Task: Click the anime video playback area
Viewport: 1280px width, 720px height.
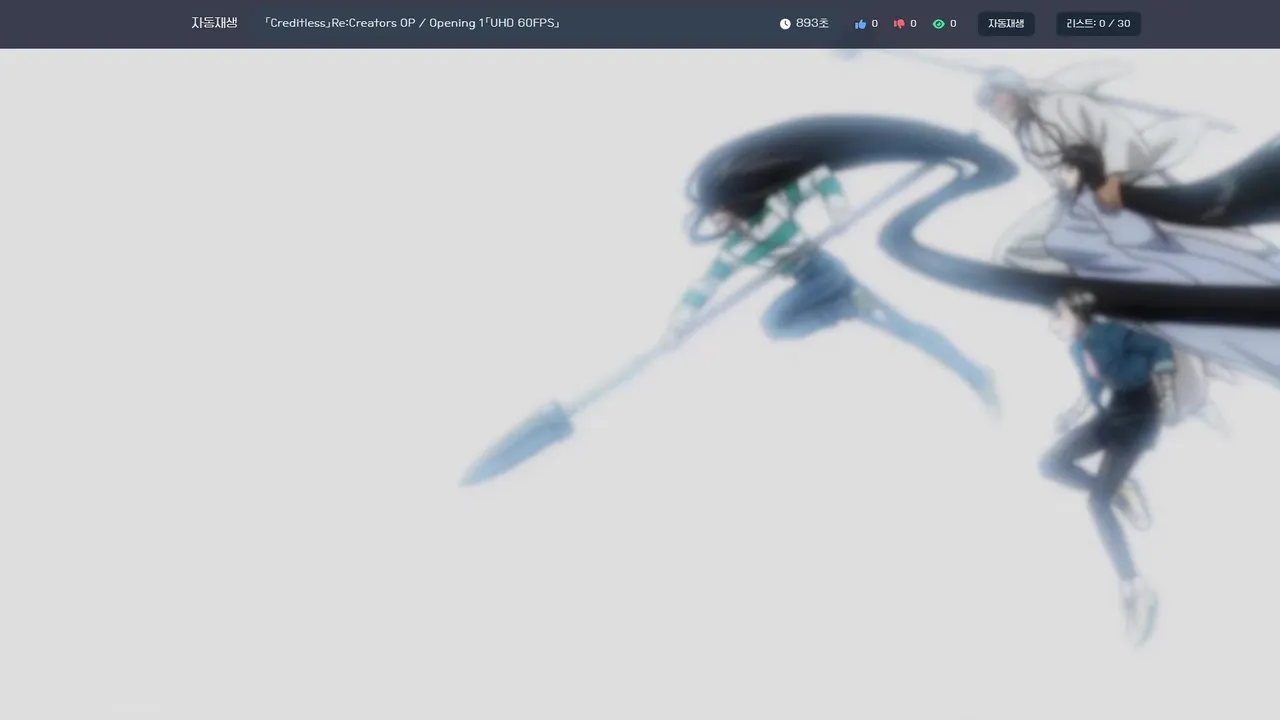Action: click(640, 384)
